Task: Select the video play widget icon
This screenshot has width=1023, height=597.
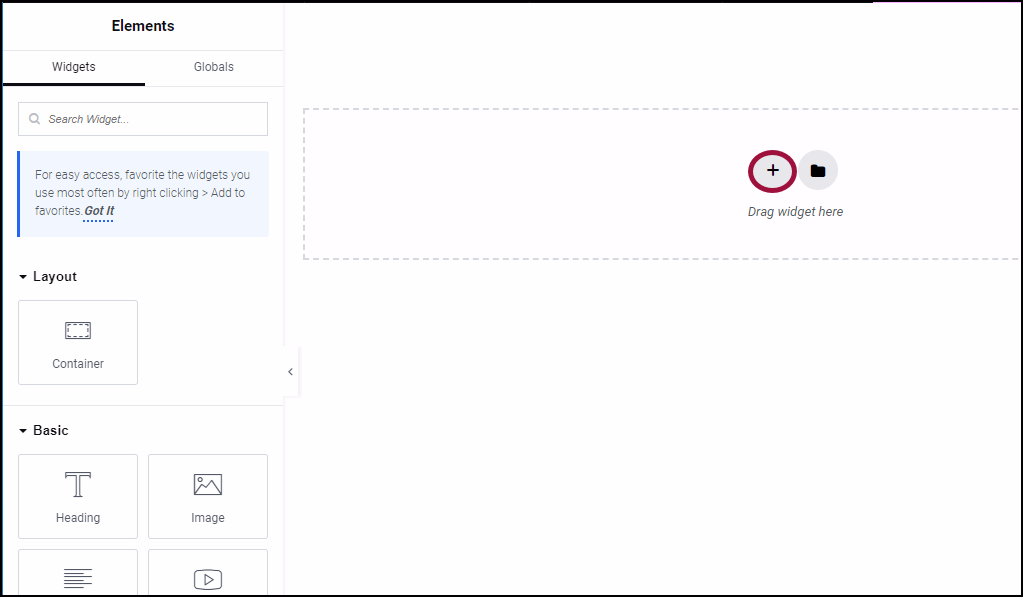Action: (208, 579)
